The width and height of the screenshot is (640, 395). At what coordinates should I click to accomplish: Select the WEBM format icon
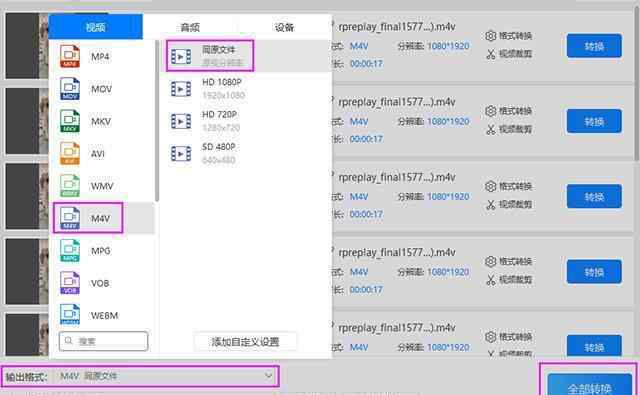70,315
